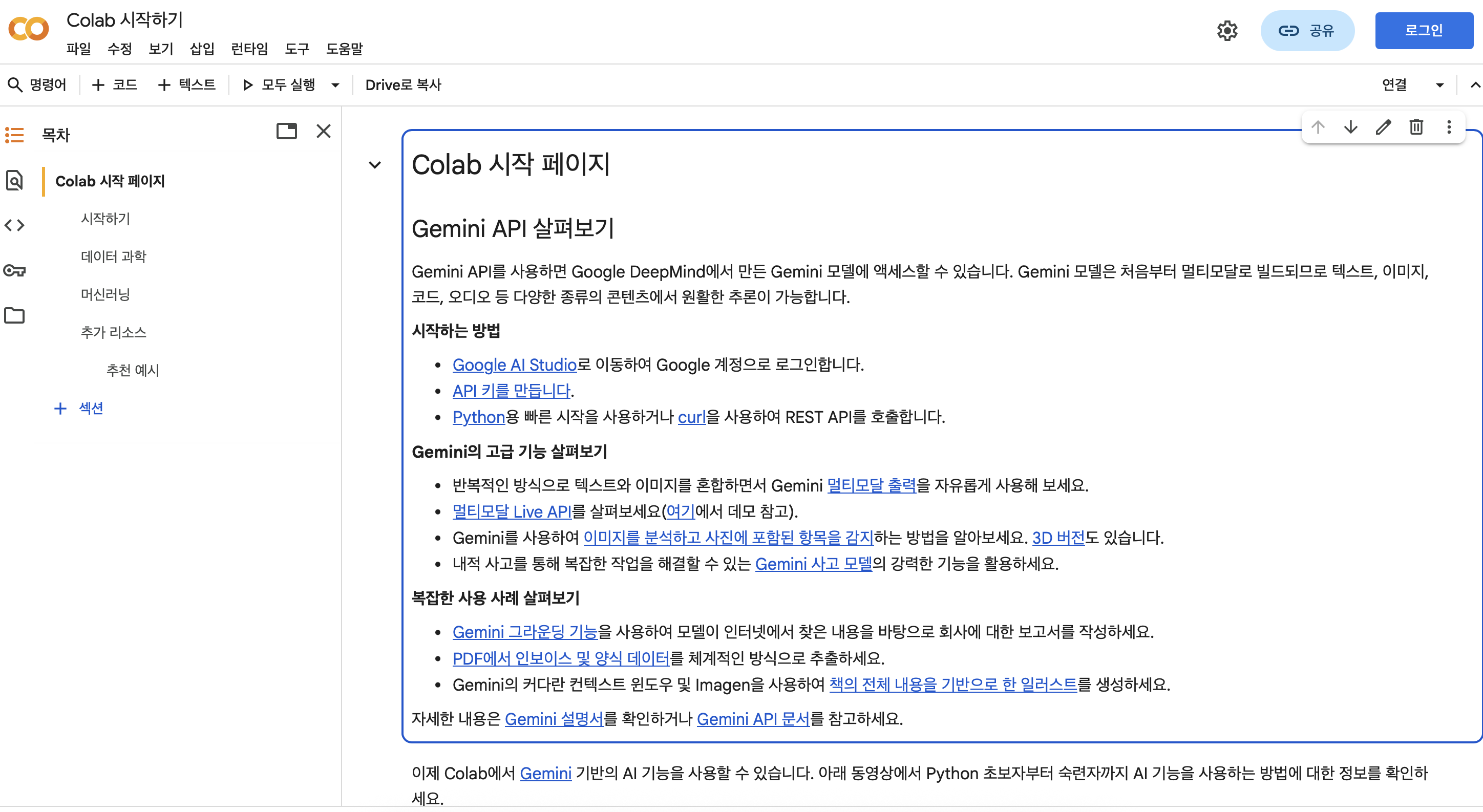Open the 멀티모달 출력 link
This screenshot has height=812, width=1483.
(871, 486)
